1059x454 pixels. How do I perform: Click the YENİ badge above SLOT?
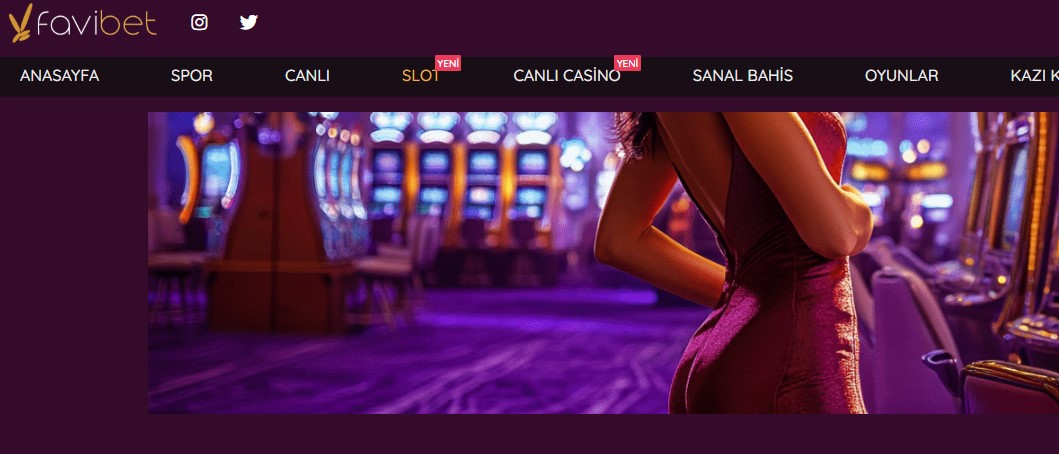(448, 63)
